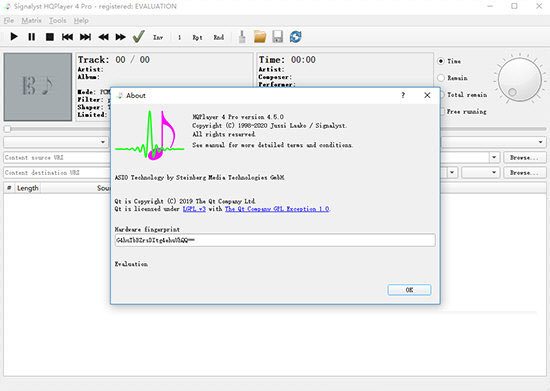This screenshot has height=391, width=550.
Task: Click the album cover art placeholder
Action: (38, 87)
